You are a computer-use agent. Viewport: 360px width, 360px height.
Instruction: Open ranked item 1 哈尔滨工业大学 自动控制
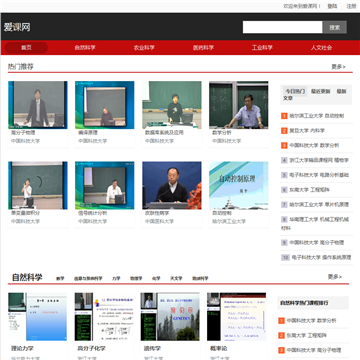click(x=316, y=116)
